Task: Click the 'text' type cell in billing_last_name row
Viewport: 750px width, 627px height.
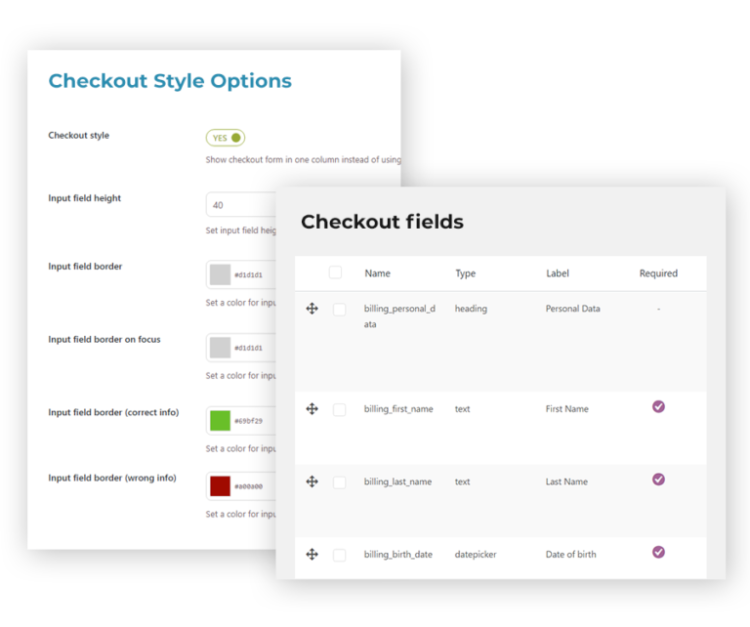Action: click(463, 482)
